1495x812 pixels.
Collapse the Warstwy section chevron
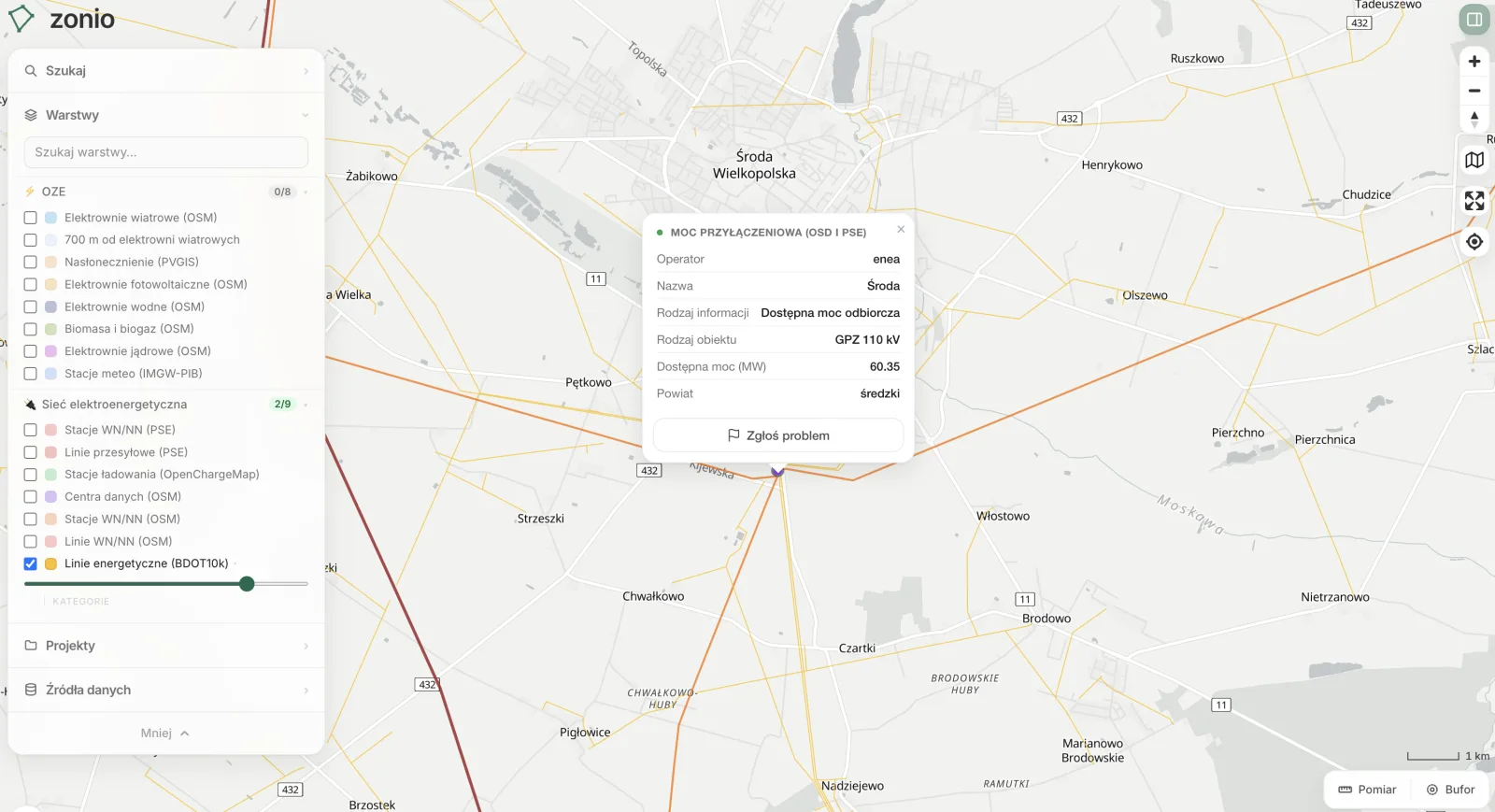(306, 115)
